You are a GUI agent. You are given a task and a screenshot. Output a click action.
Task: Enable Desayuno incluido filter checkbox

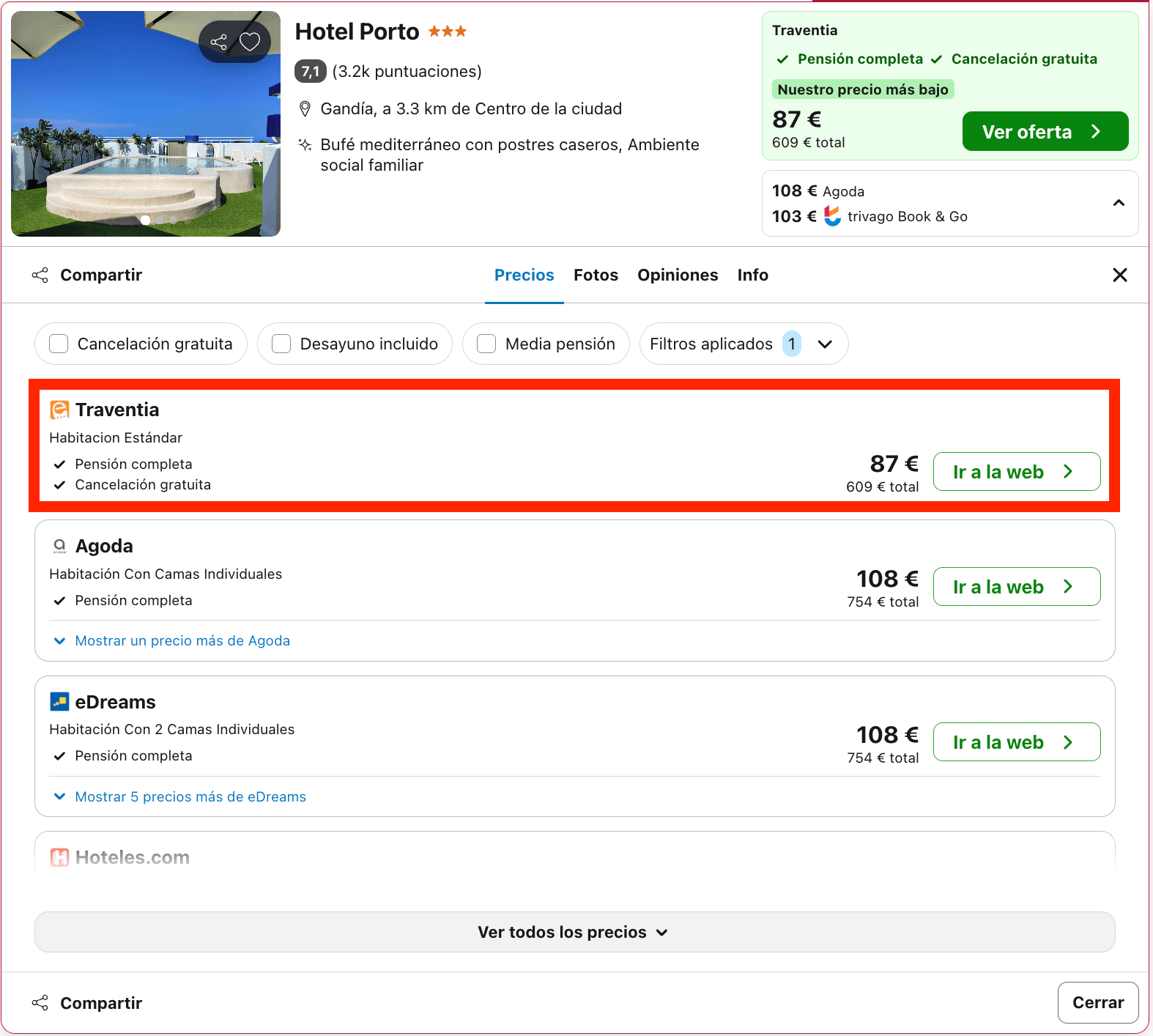click(281, 344)
